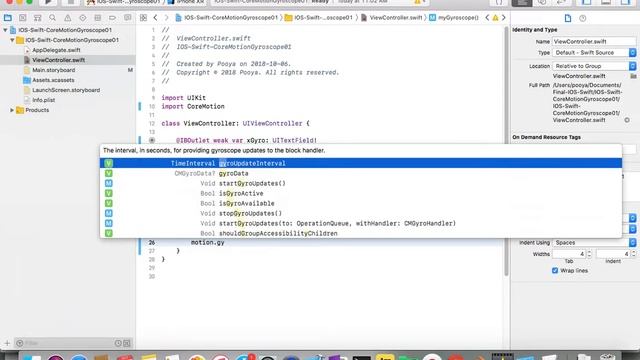Screen dimensions: 640x360
Task: Open the Symbol navigator
Action: pyautogui.click(x=38, y=18)
